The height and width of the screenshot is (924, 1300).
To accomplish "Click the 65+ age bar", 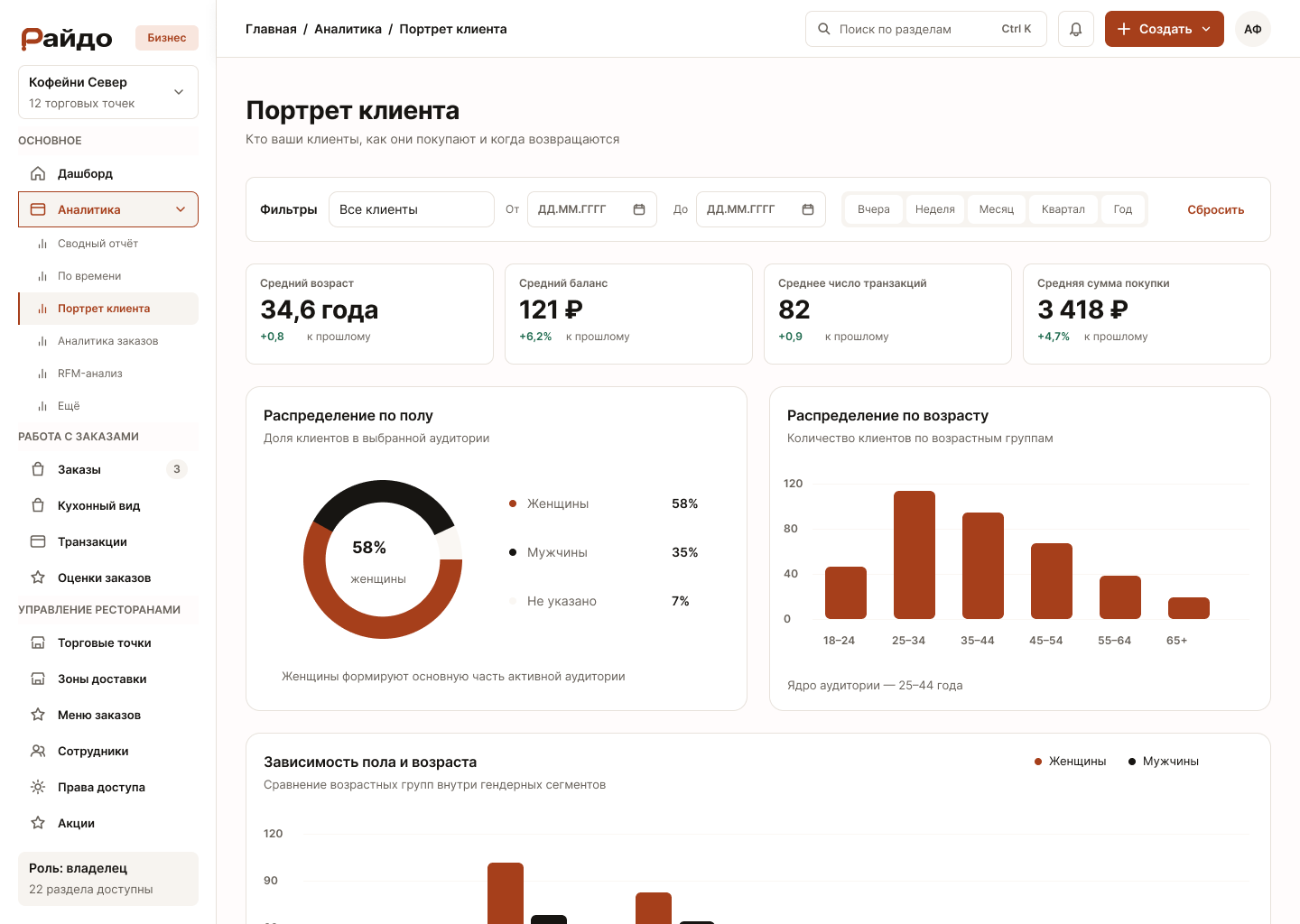I will 1189,608.
